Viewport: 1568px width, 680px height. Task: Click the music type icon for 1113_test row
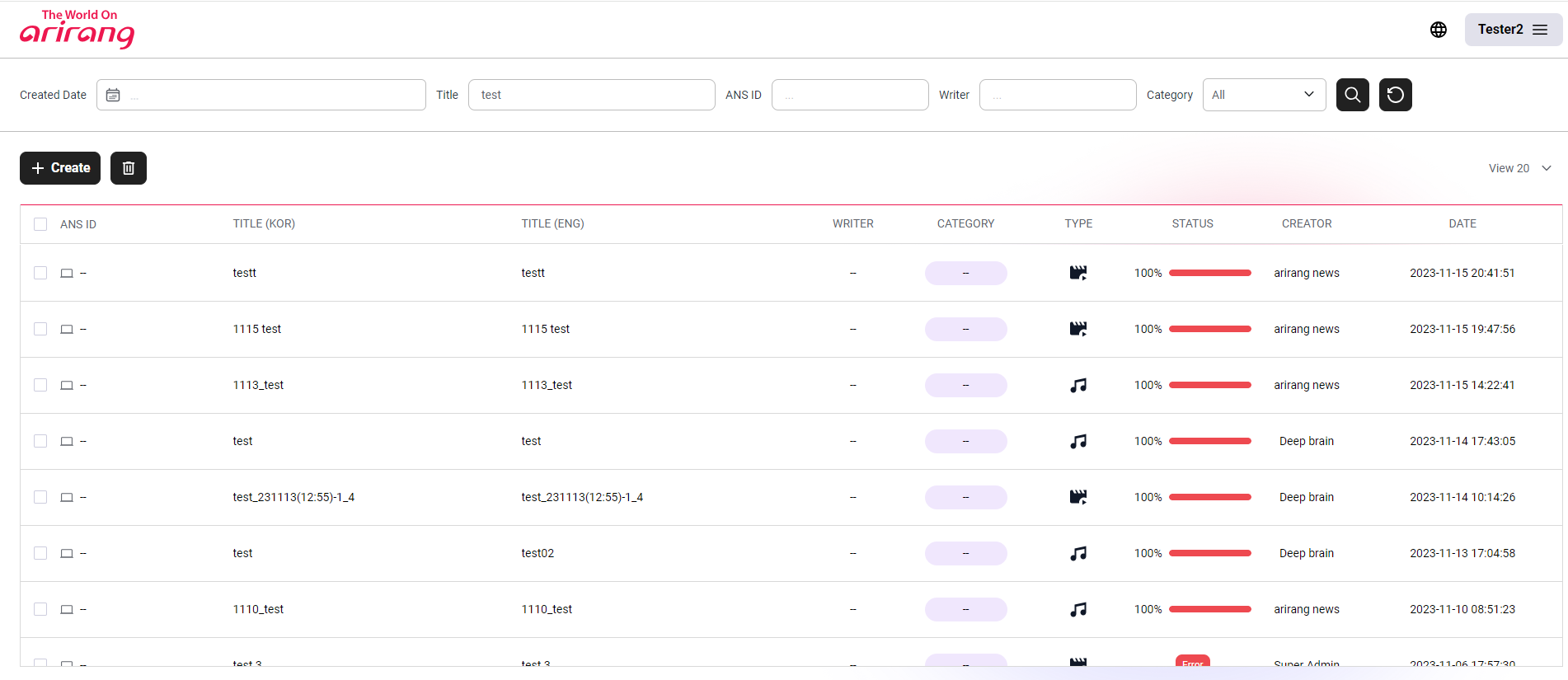1077,385
